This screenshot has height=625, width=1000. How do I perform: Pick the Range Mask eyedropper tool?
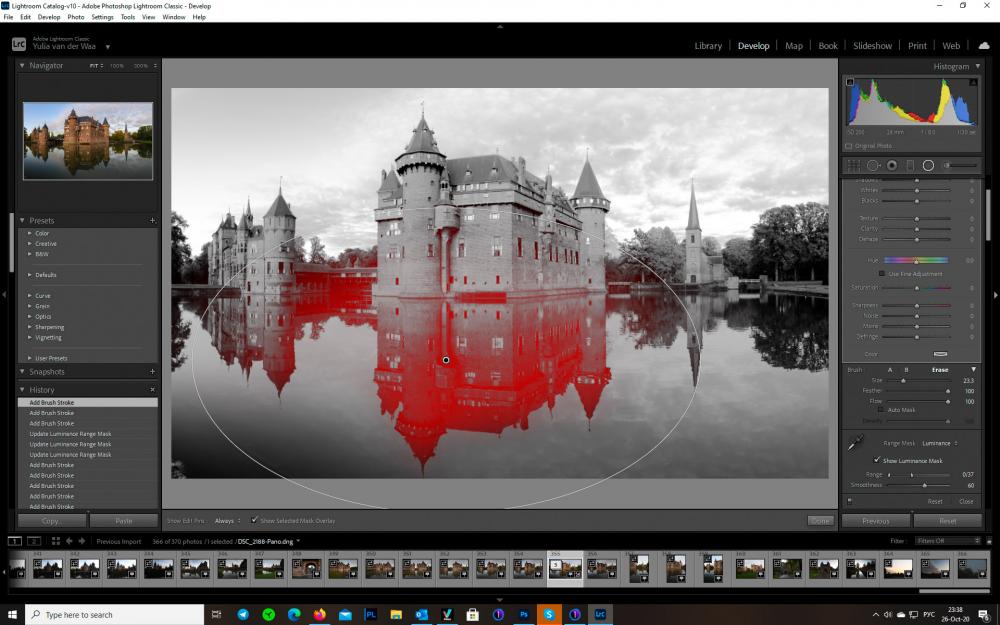click(855, 443)
